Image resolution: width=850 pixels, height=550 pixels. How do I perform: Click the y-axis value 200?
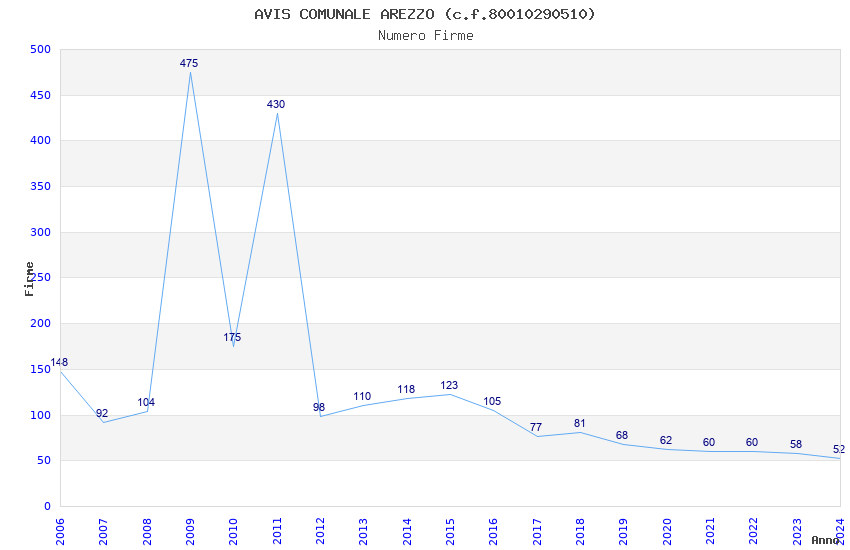coord(41,323)
